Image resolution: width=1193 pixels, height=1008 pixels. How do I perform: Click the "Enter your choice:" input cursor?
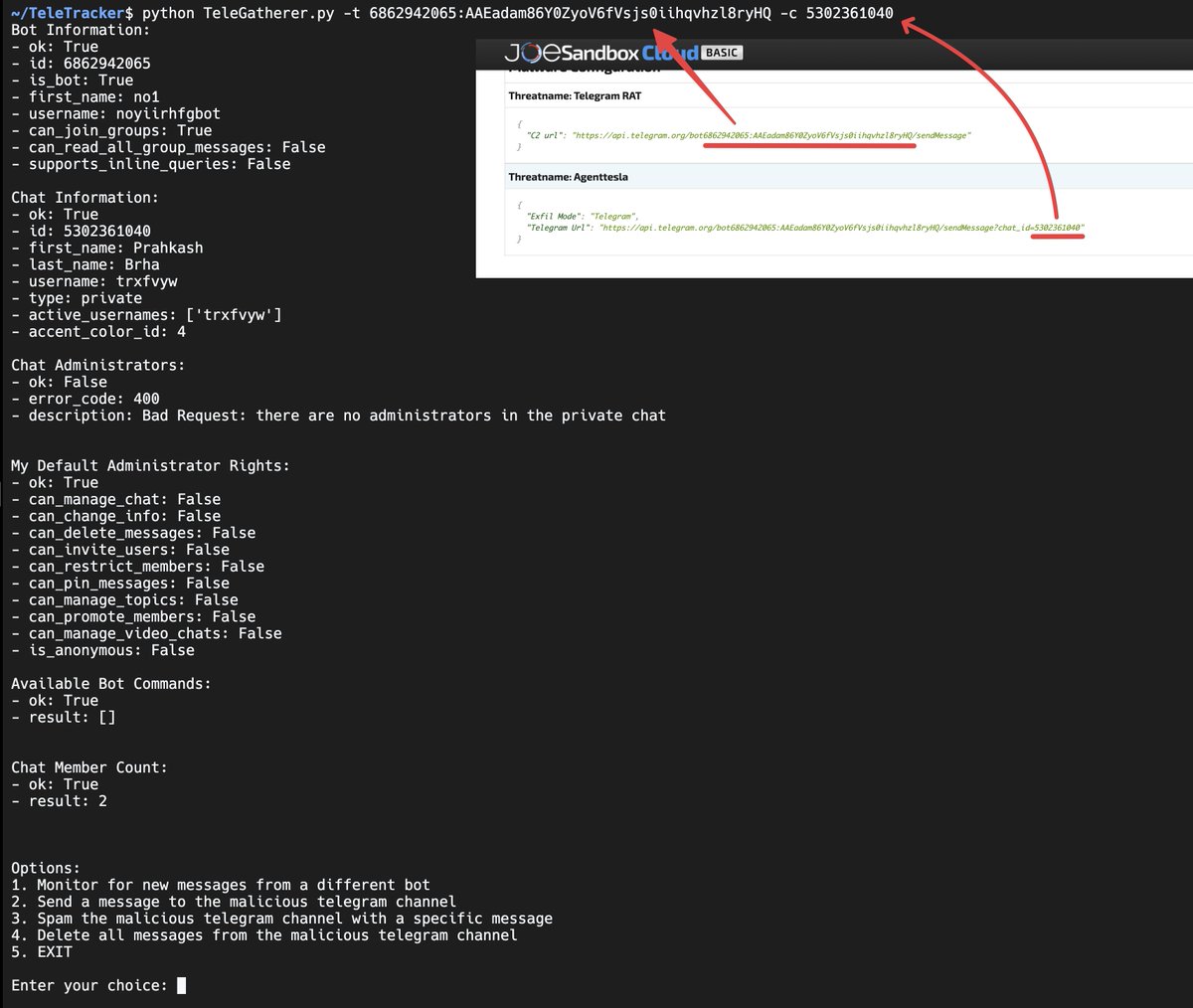point(181,986)
